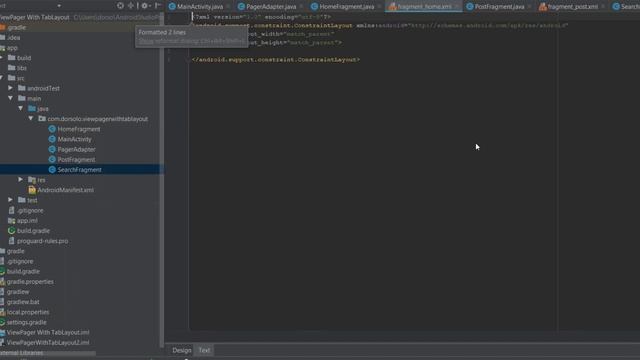The width and height of the screenshot is (640, 360).
Task: Click the scroll-from-source target icon
Action: pos(120,6)
